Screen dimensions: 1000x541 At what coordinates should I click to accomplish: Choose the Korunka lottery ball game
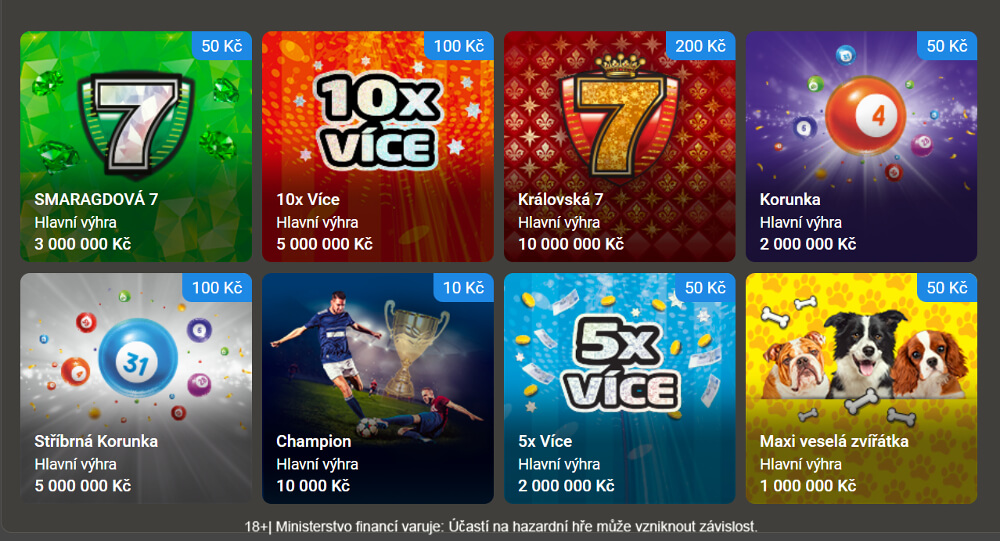coord(861,146)
